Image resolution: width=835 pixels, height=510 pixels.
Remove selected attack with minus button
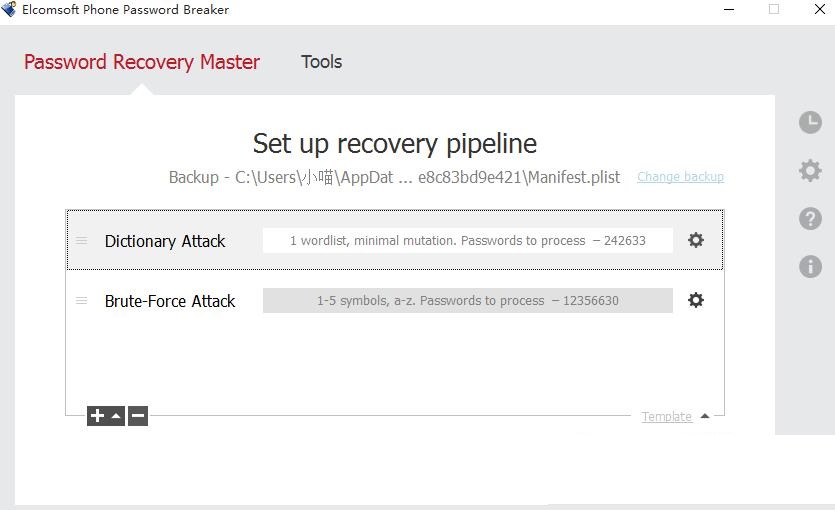138,416
